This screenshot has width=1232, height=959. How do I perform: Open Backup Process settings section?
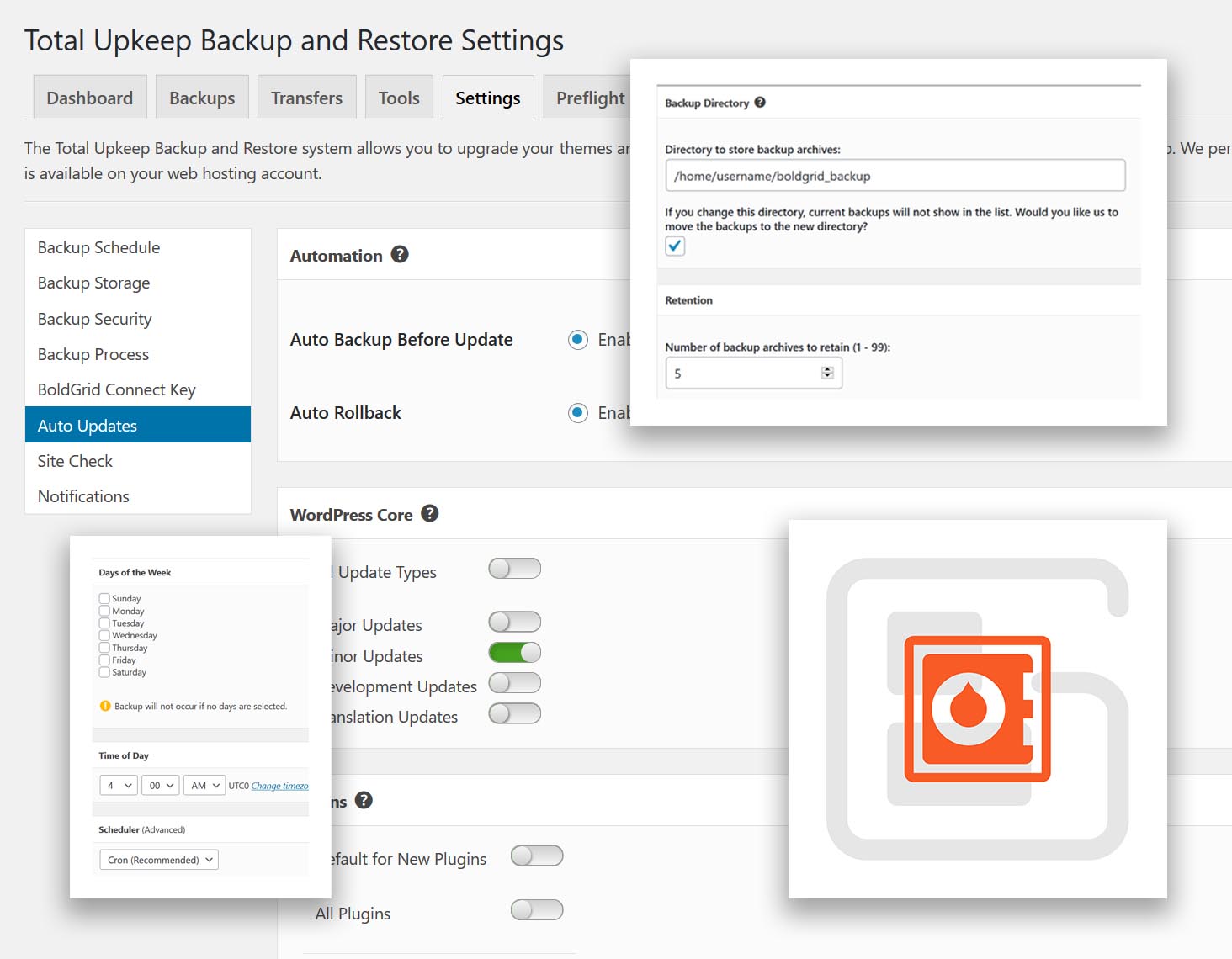(x=138, y=354)
